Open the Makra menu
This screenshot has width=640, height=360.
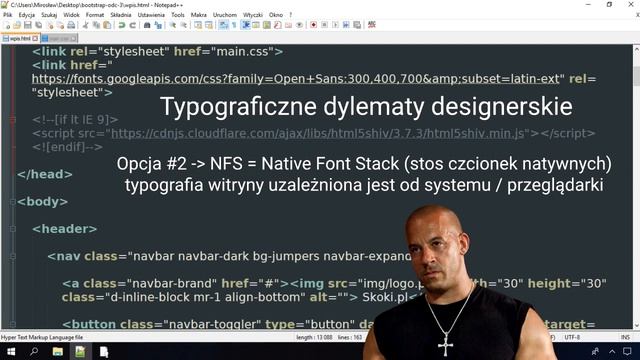click(x=199, y=15)
